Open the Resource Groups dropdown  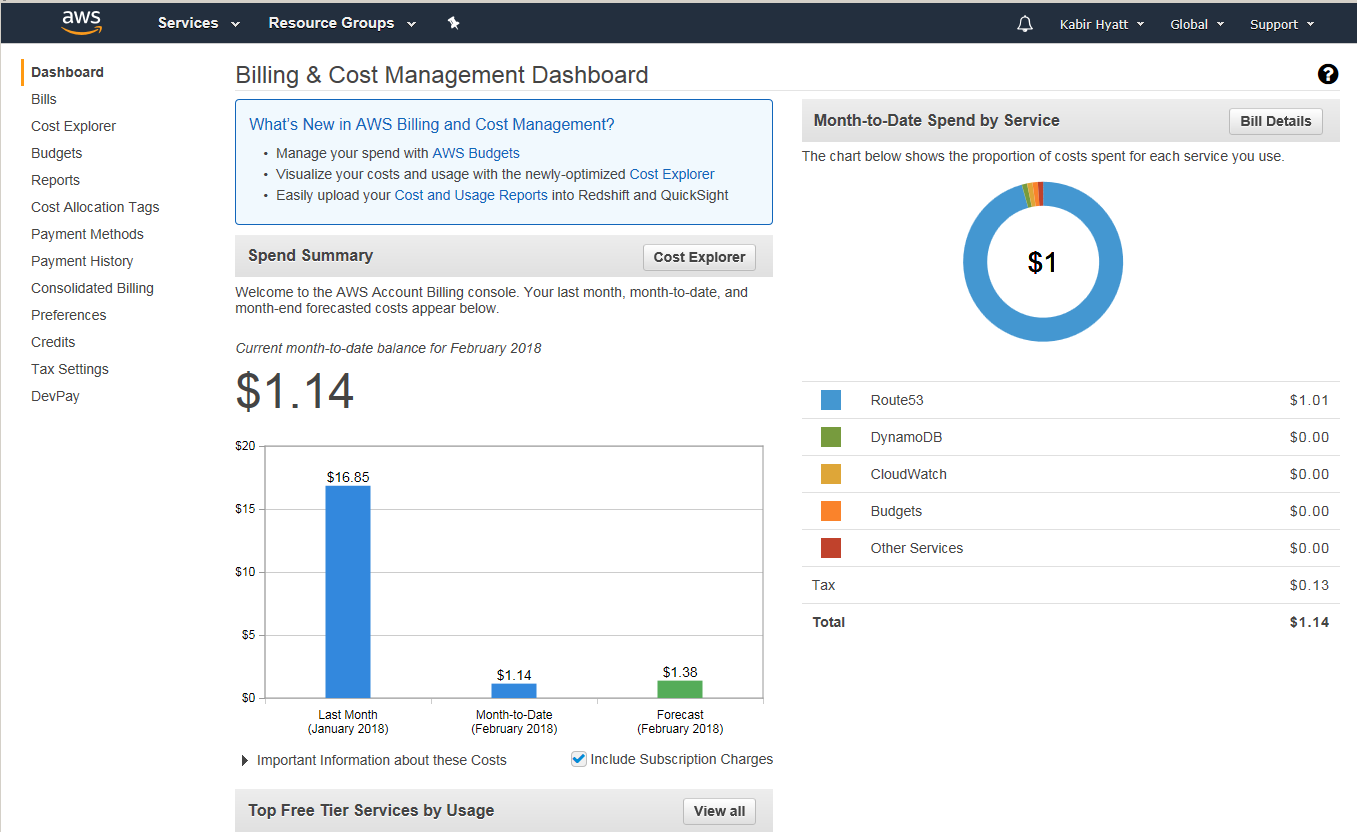click(342, 23)
